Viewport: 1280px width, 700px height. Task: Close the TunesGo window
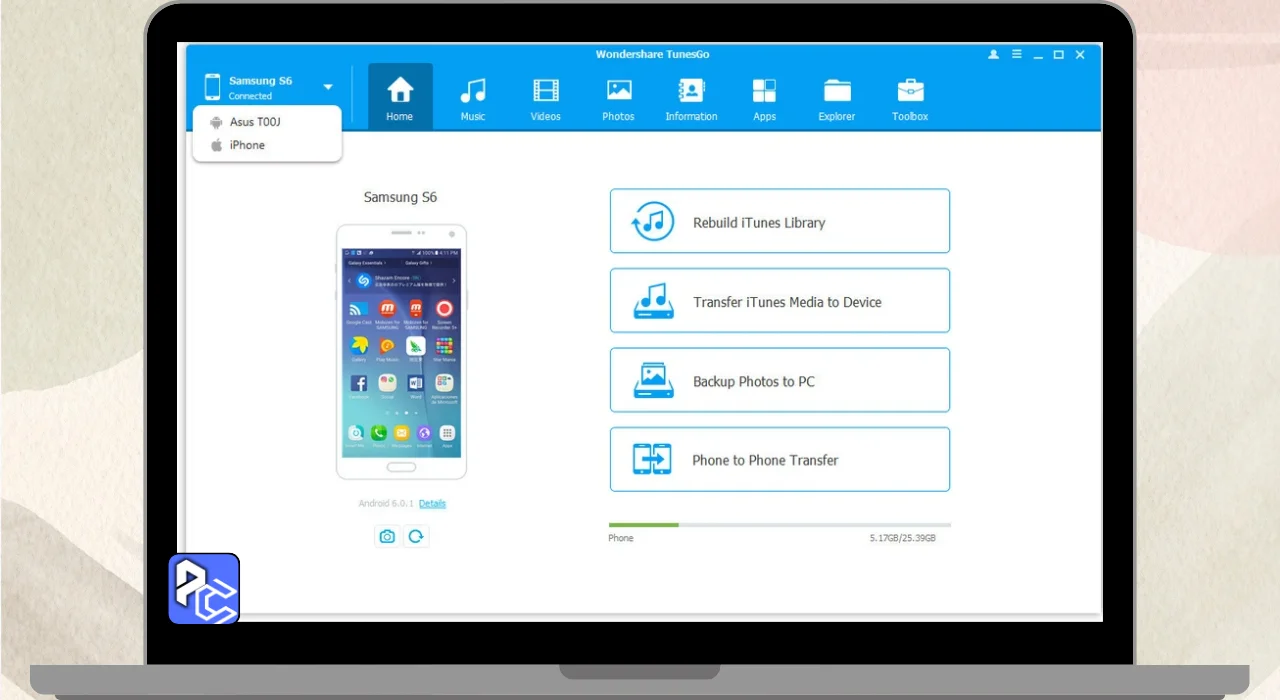point(1080,55)
